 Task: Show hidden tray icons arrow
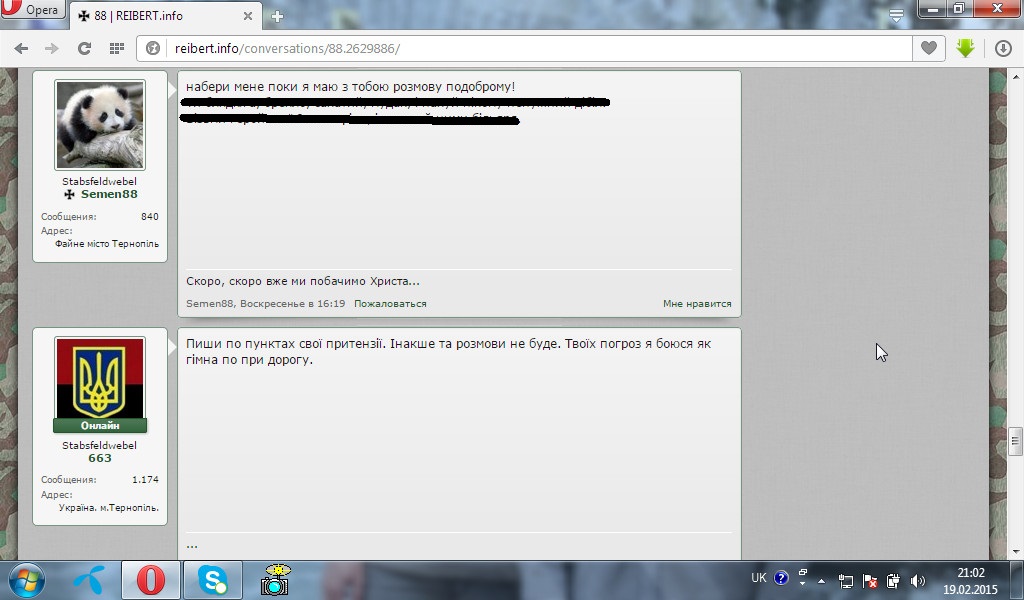[x=821, y=580]
